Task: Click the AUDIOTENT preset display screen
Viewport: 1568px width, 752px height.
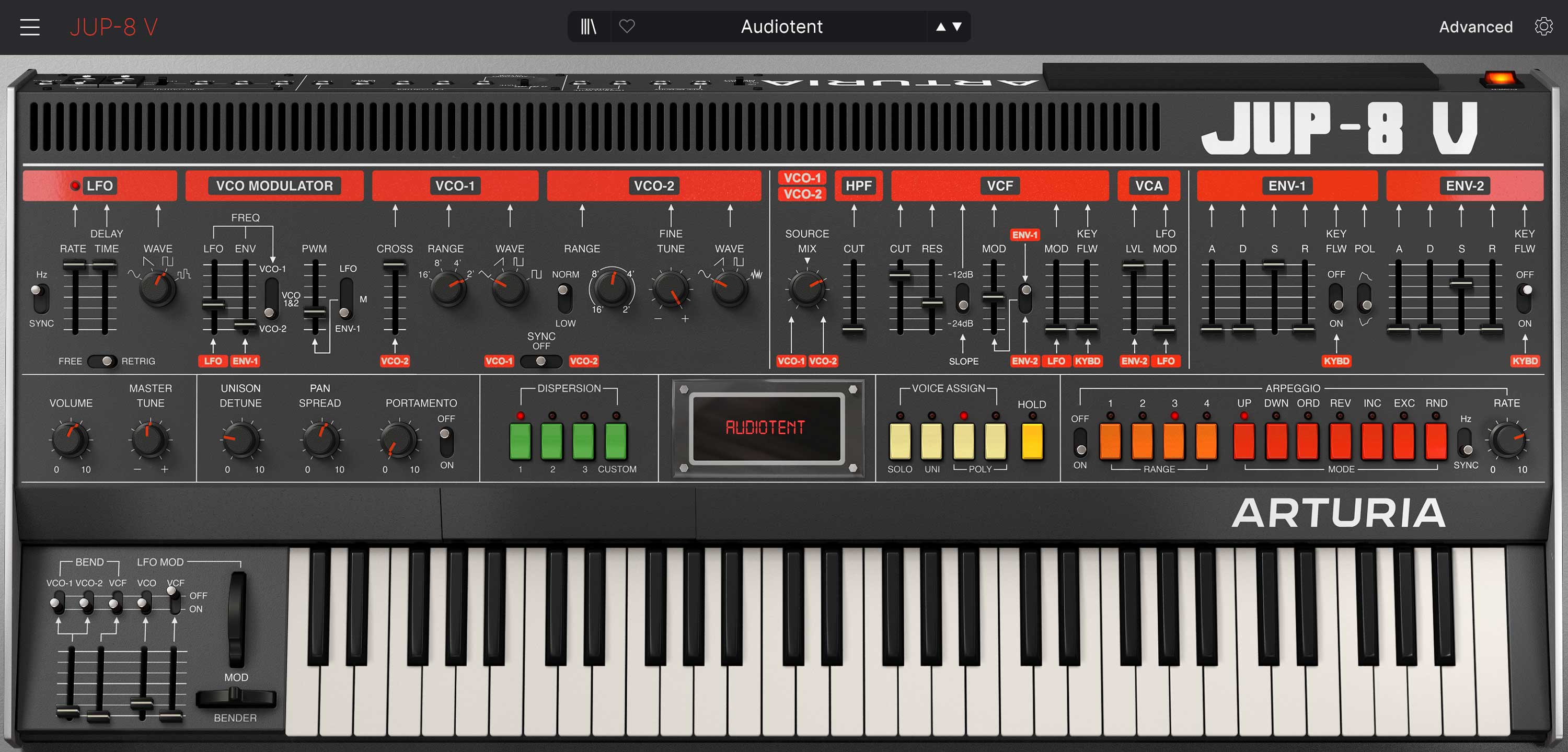Action: coord(765,427)
